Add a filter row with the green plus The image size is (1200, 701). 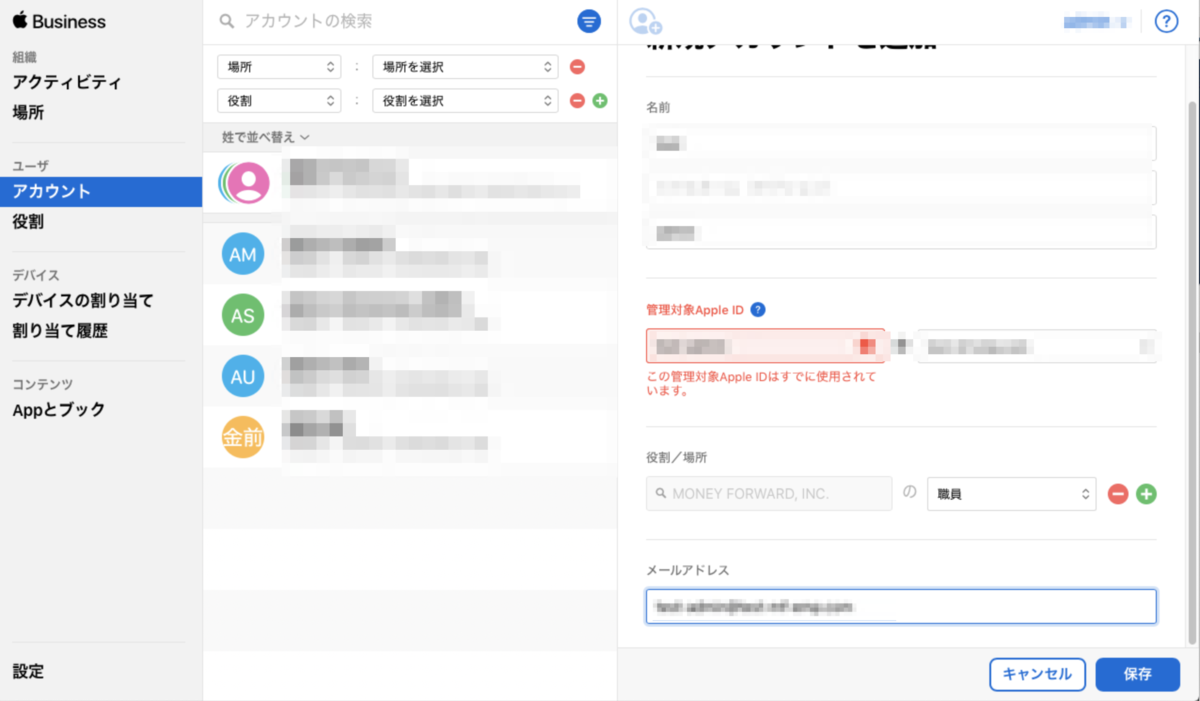point(599,100)
